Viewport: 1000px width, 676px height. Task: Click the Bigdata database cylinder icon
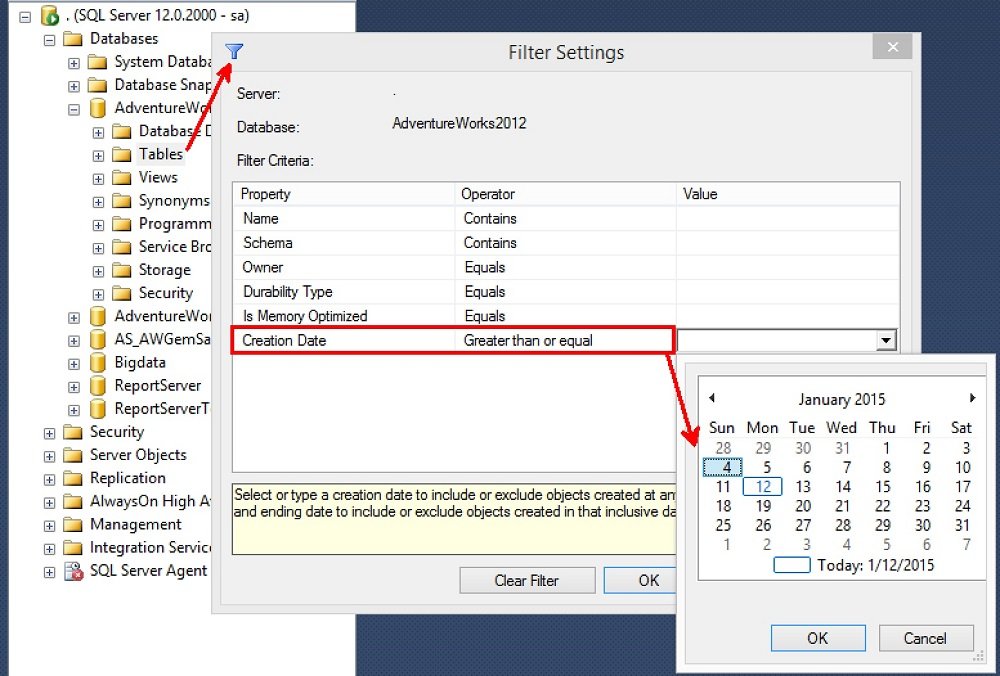97,363
